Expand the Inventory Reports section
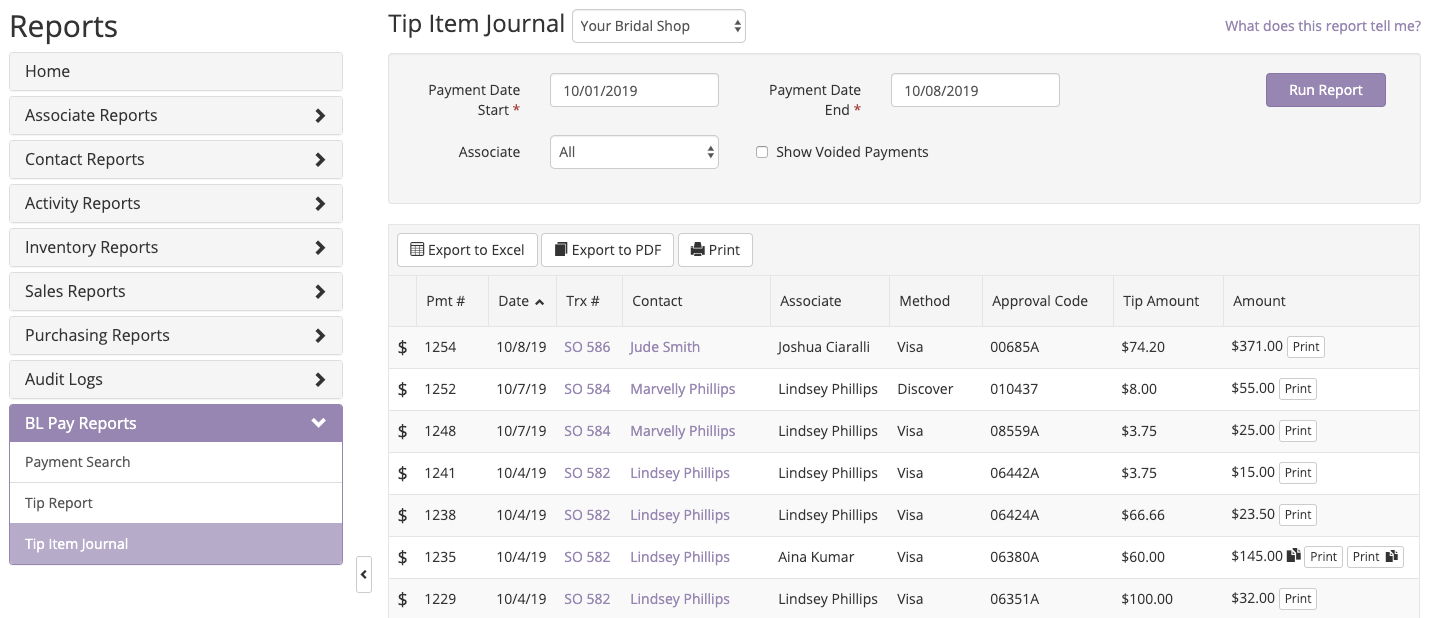The width and height of the screenshot is (1434, 618). pyautogui.click(x=176, y=247)
